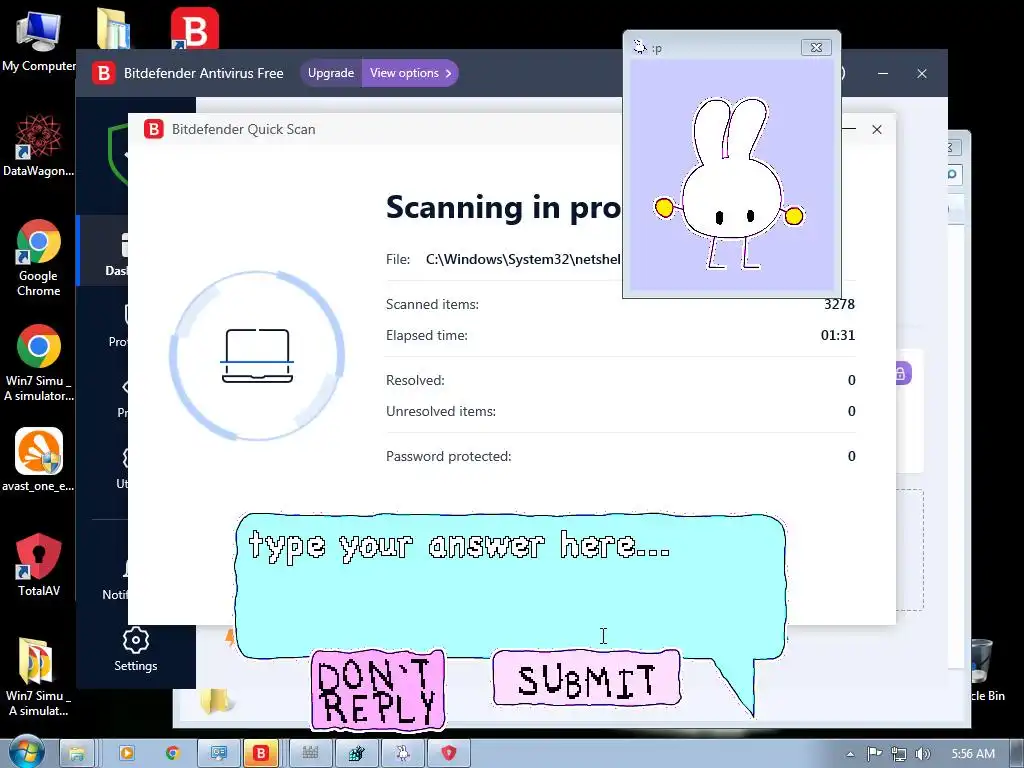Image resolution: width=1024 pixels, height=768 pixels.
Task: Open the DataWagon desktop shortcut
Action: (38, 145)
